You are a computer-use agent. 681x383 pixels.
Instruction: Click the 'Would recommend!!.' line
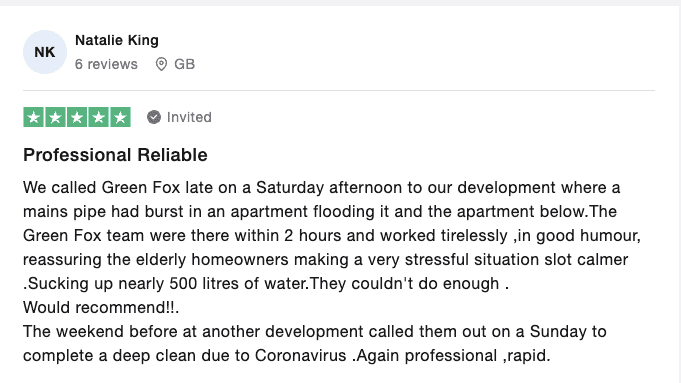pyautogui.click(x=101, y=307)
